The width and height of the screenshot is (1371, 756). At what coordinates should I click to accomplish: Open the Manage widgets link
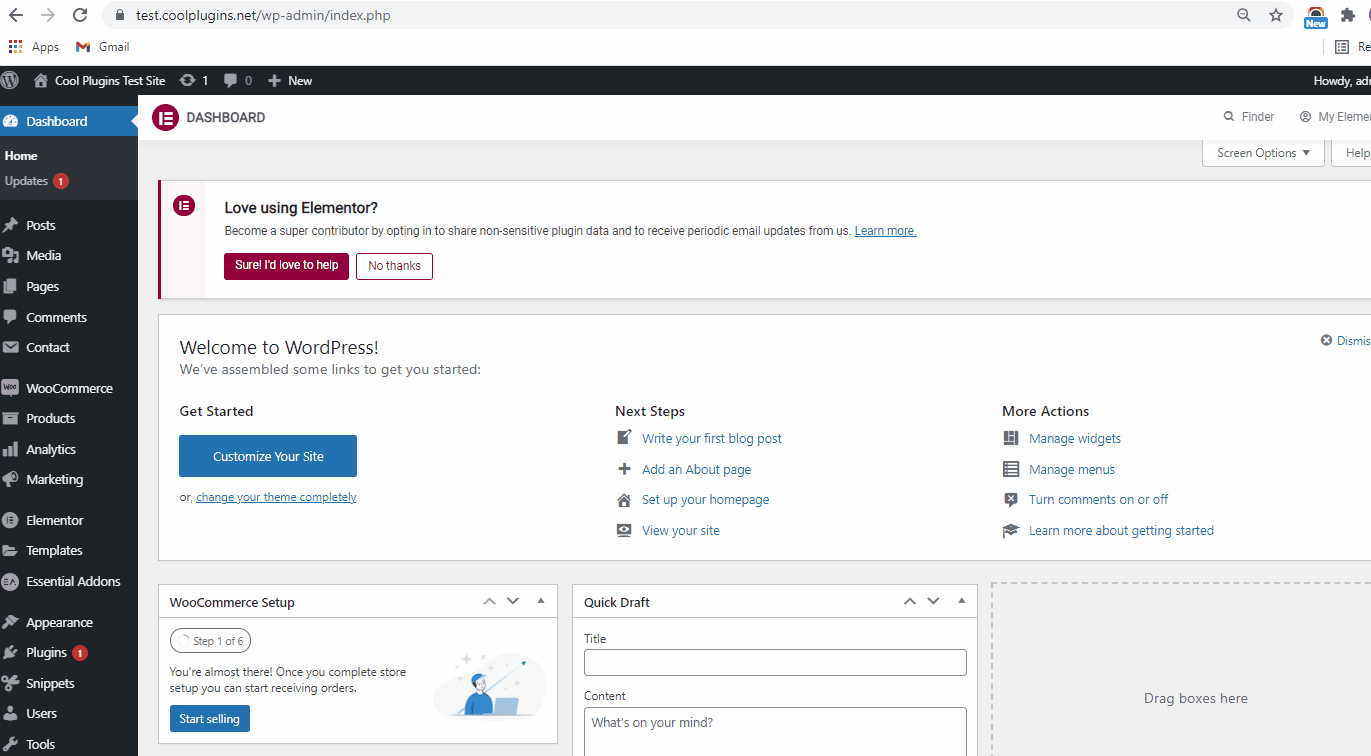pyautogui.click(x=1075, y=438)
